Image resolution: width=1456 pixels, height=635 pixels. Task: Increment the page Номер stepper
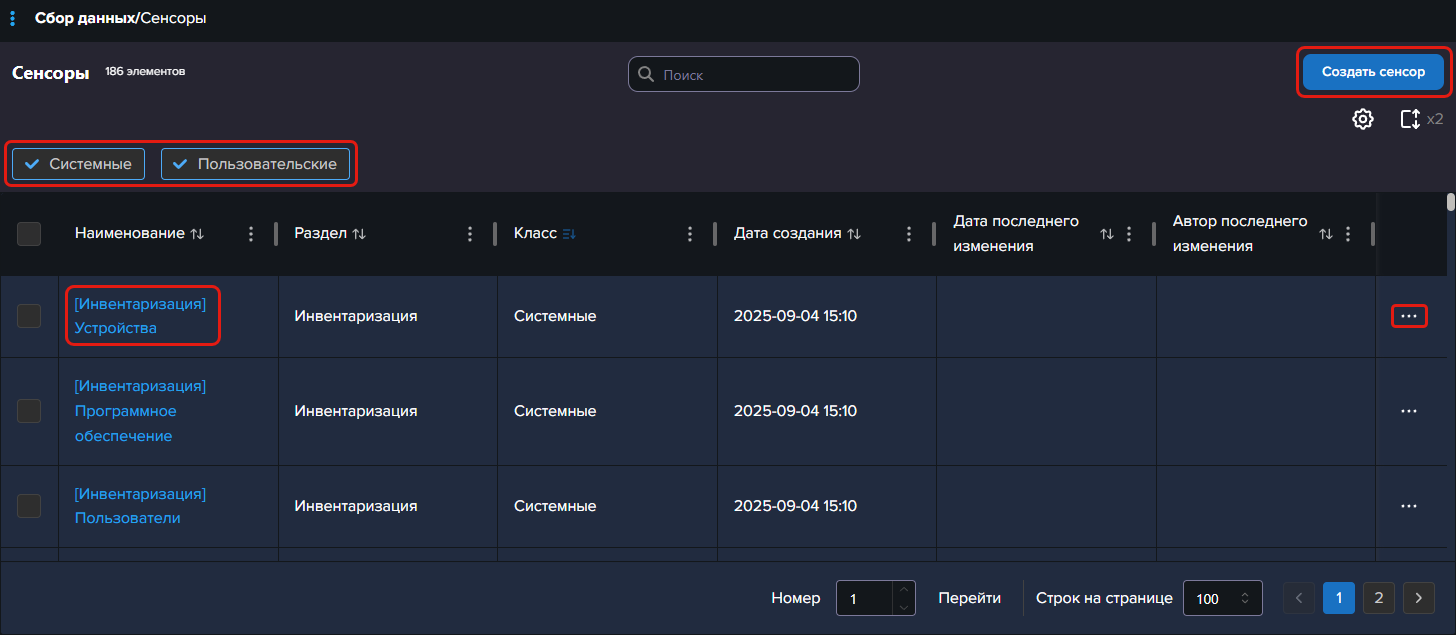pyautogui.click(x=903, y=590)
